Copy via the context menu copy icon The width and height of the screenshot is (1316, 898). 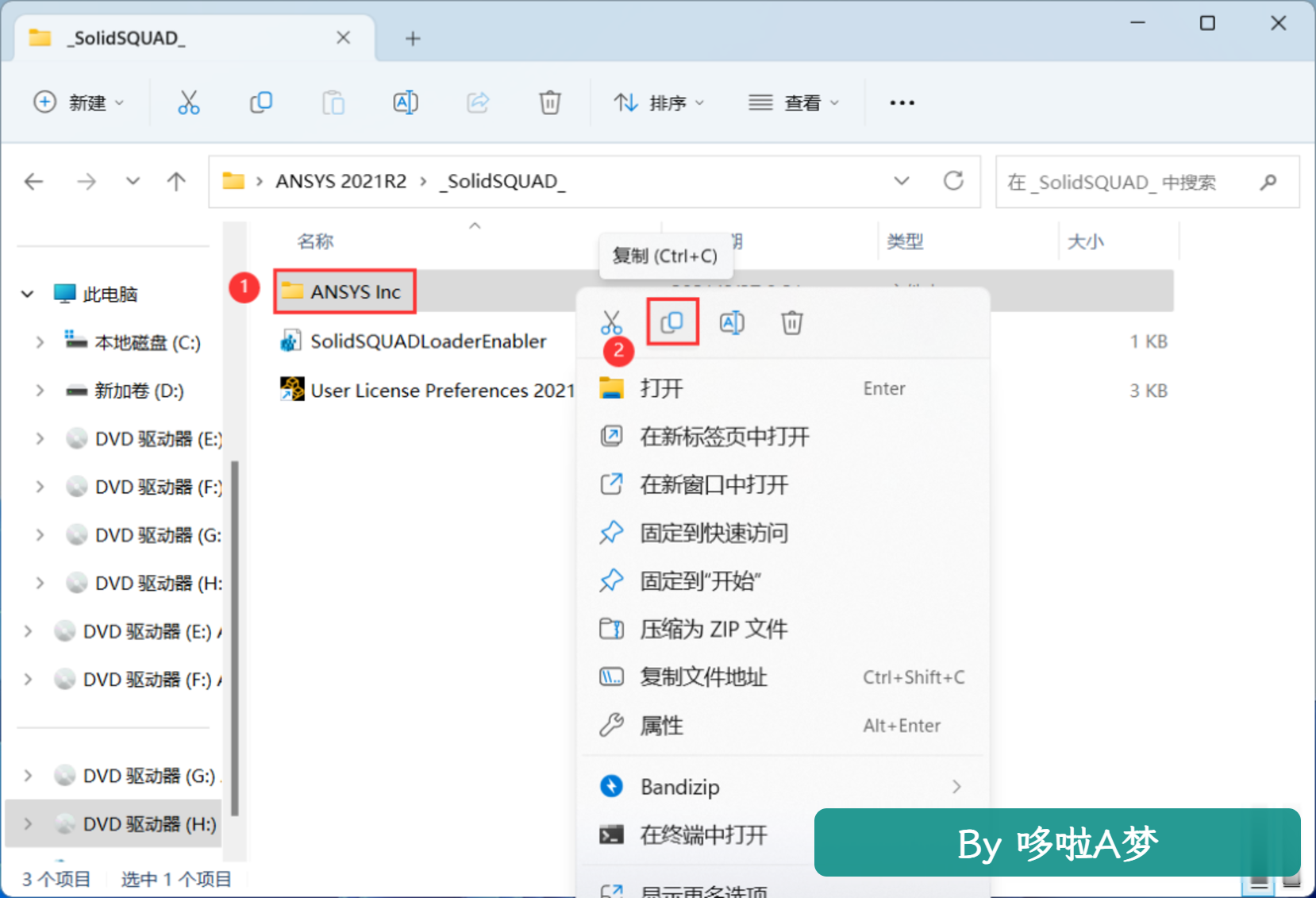point(672,322)
